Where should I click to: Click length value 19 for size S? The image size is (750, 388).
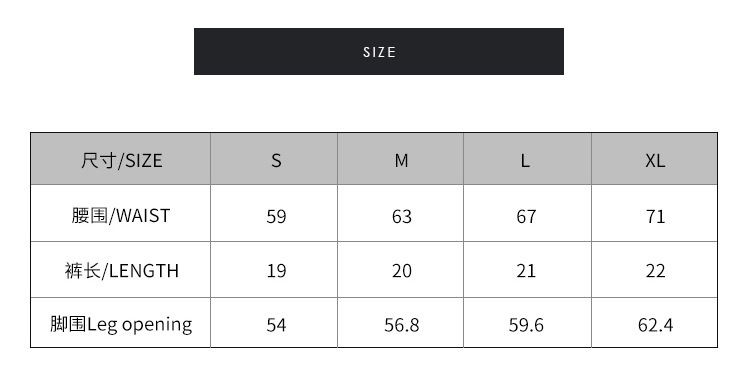pyautogui.click(x=276, y=271)
